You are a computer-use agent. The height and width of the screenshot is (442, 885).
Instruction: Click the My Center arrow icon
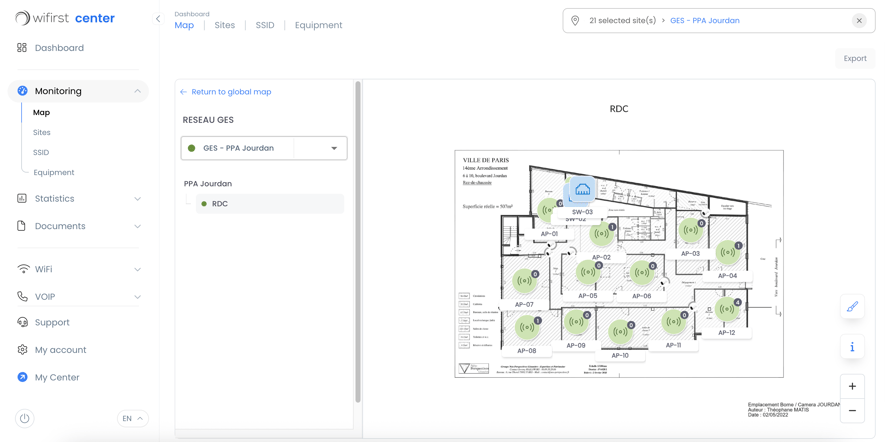point(23,377)
